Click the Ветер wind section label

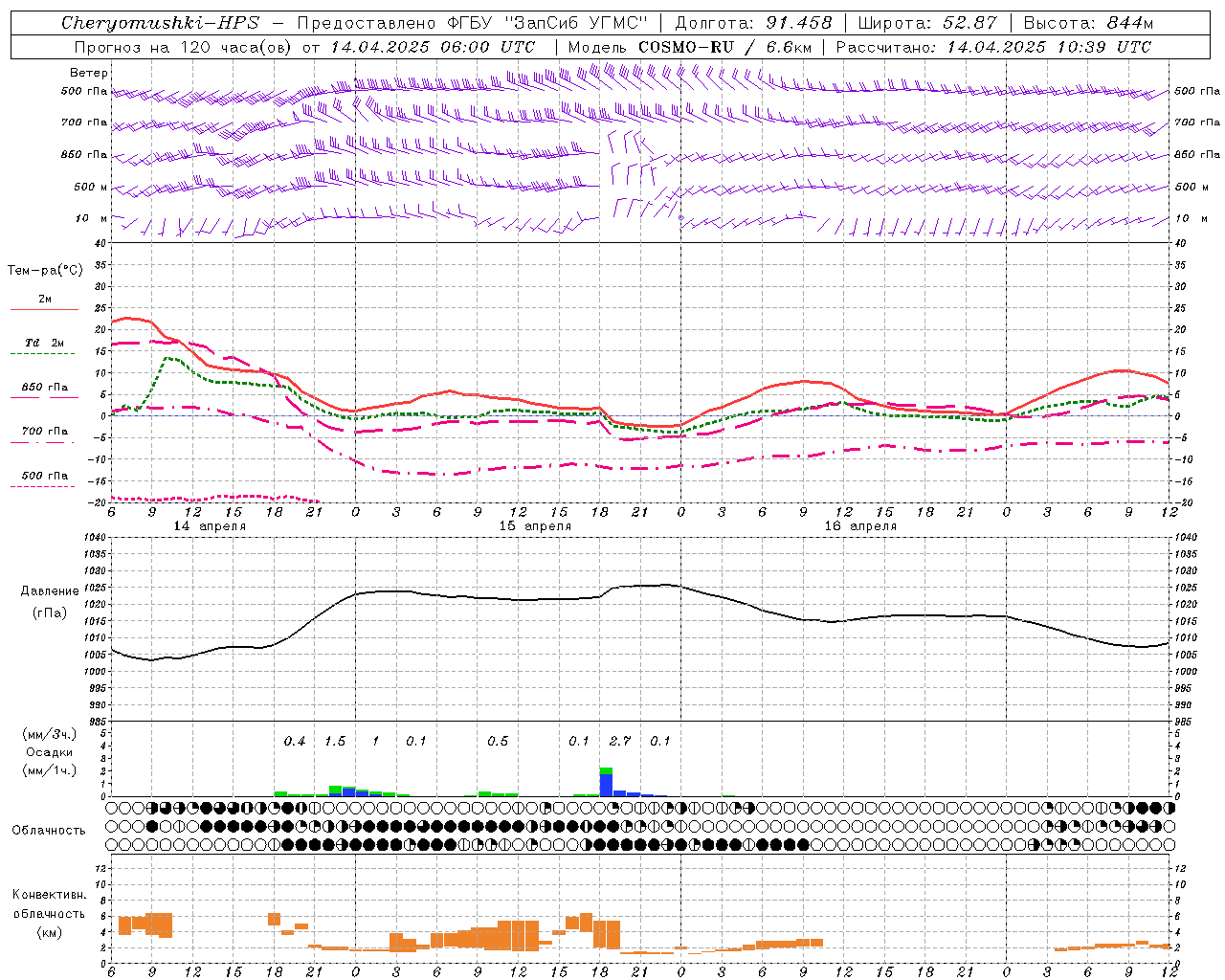[x=88, y=73]
